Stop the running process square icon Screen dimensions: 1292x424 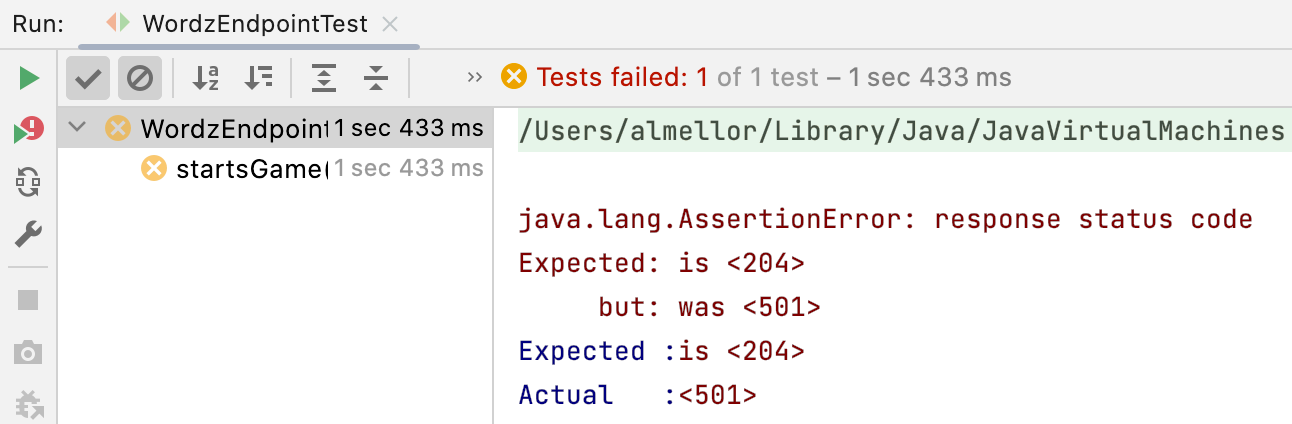29,300
